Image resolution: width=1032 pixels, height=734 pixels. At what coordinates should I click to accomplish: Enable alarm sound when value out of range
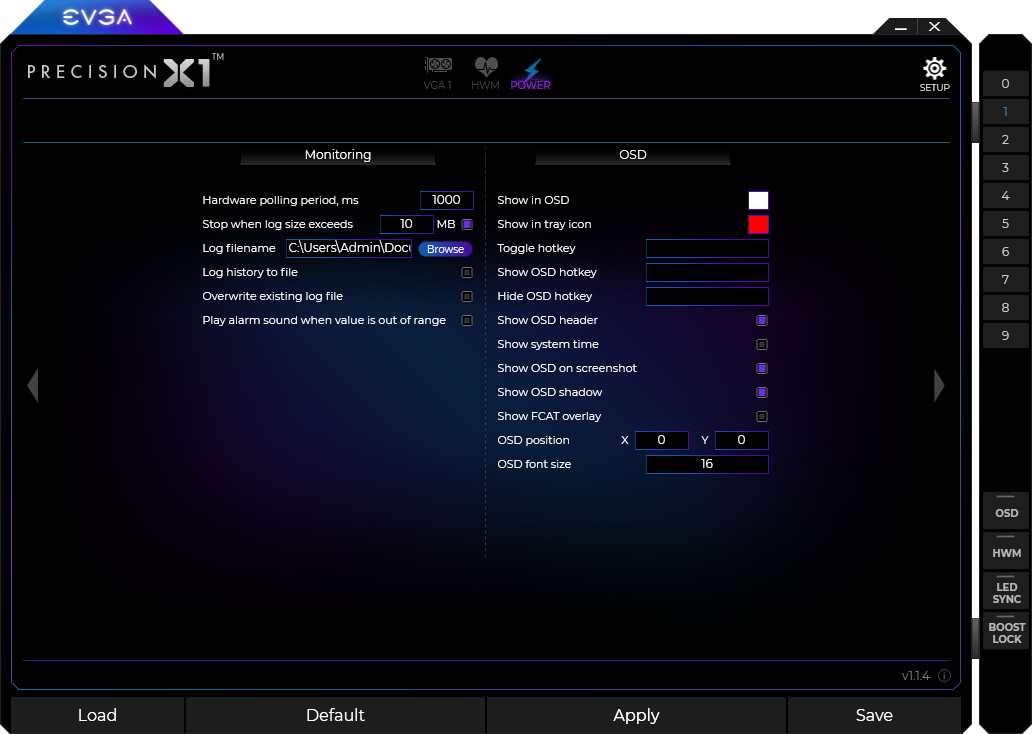click(x=467, y=321)
